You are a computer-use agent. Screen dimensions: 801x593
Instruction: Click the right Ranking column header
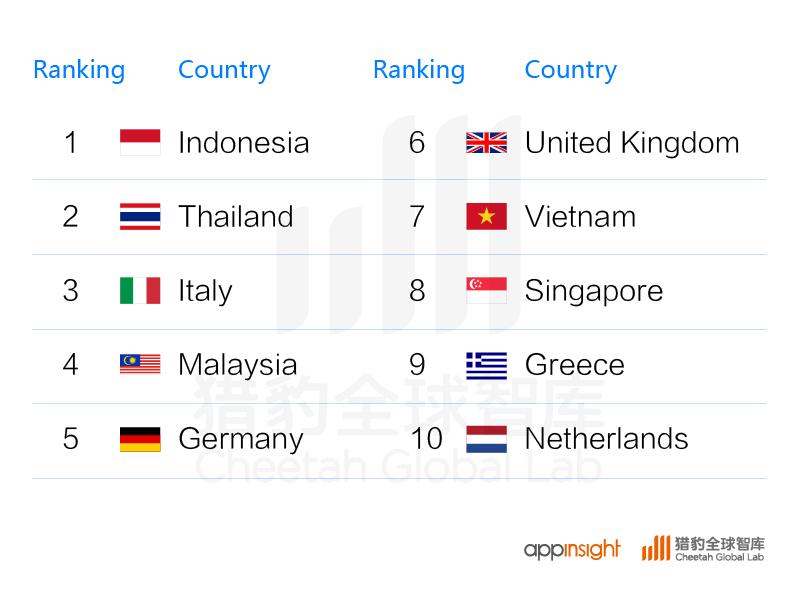419,70
